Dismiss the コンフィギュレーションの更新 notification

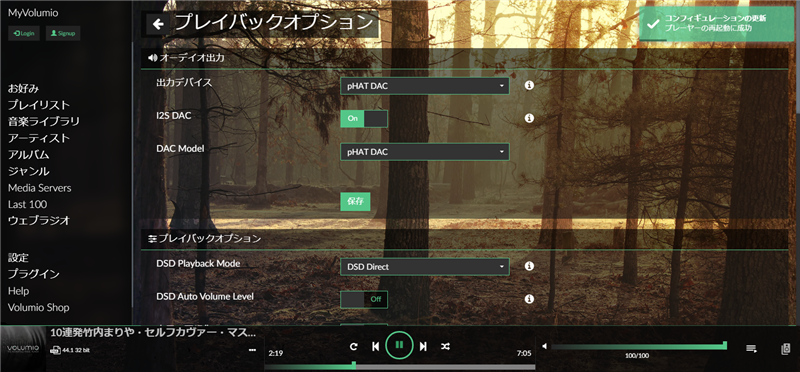(x=716, y=23)
